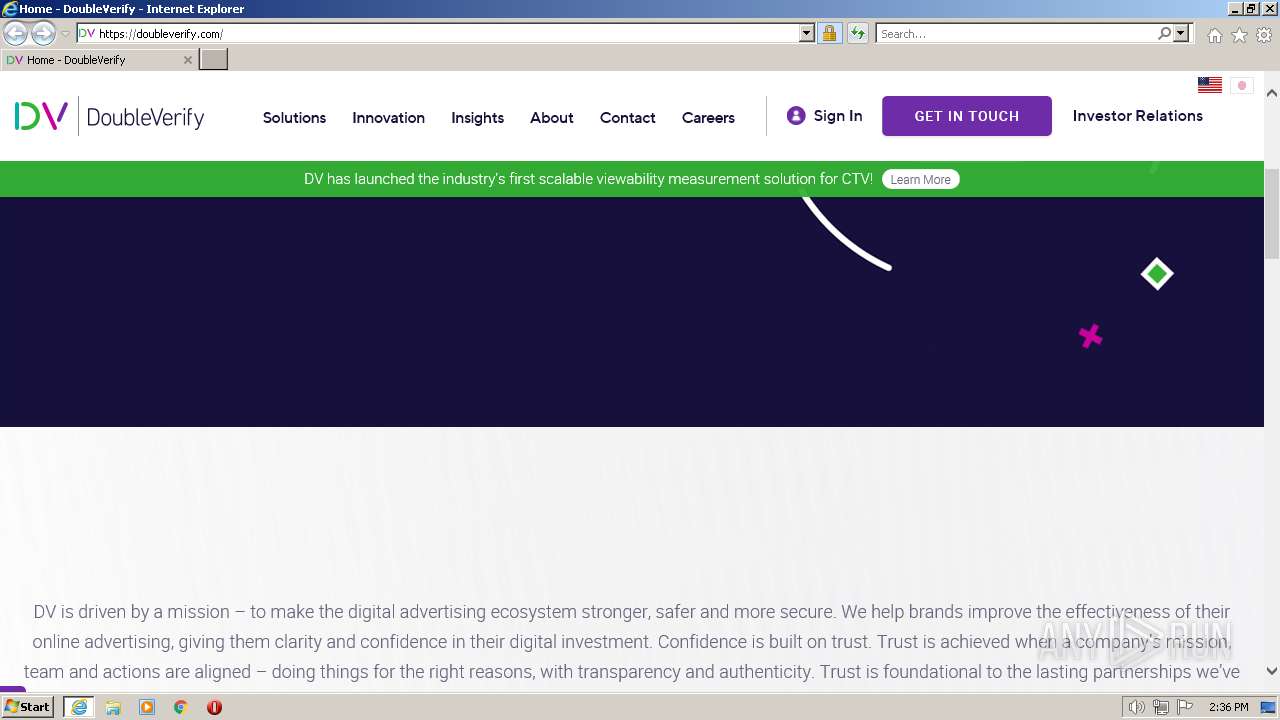
Task: Open Favorites with the star icon
Action: tap(1239, 35)
